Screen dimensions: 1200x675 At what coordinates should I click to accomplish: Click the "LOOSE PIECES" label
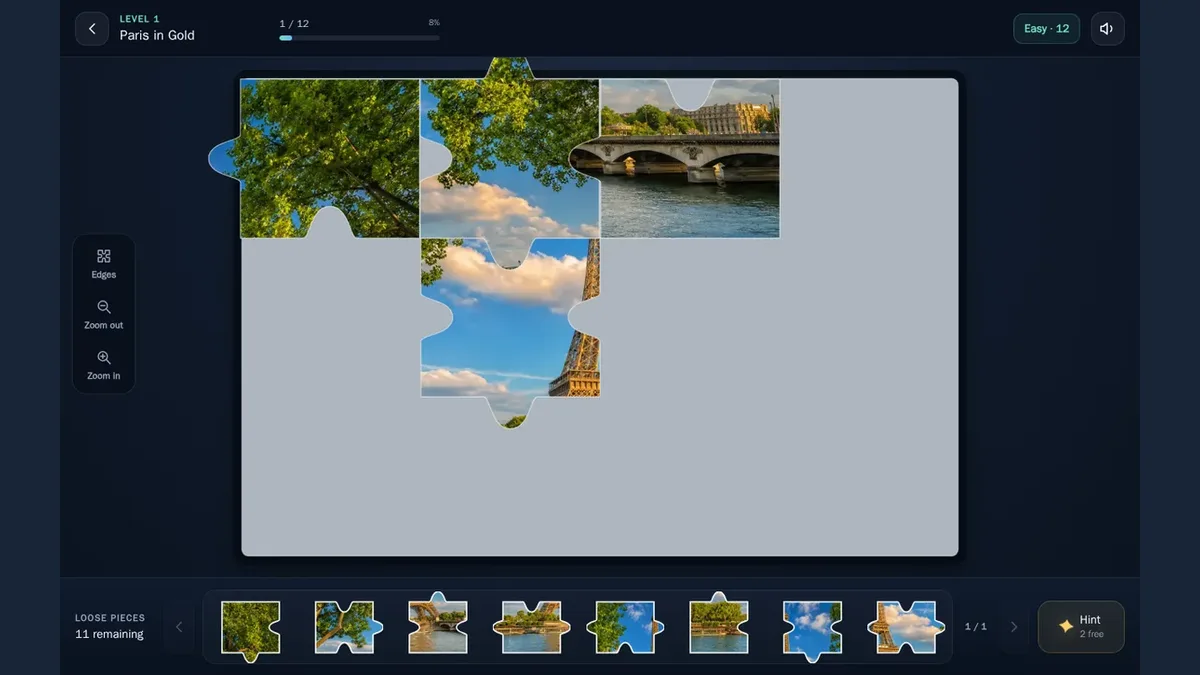(x=110, y=618)
